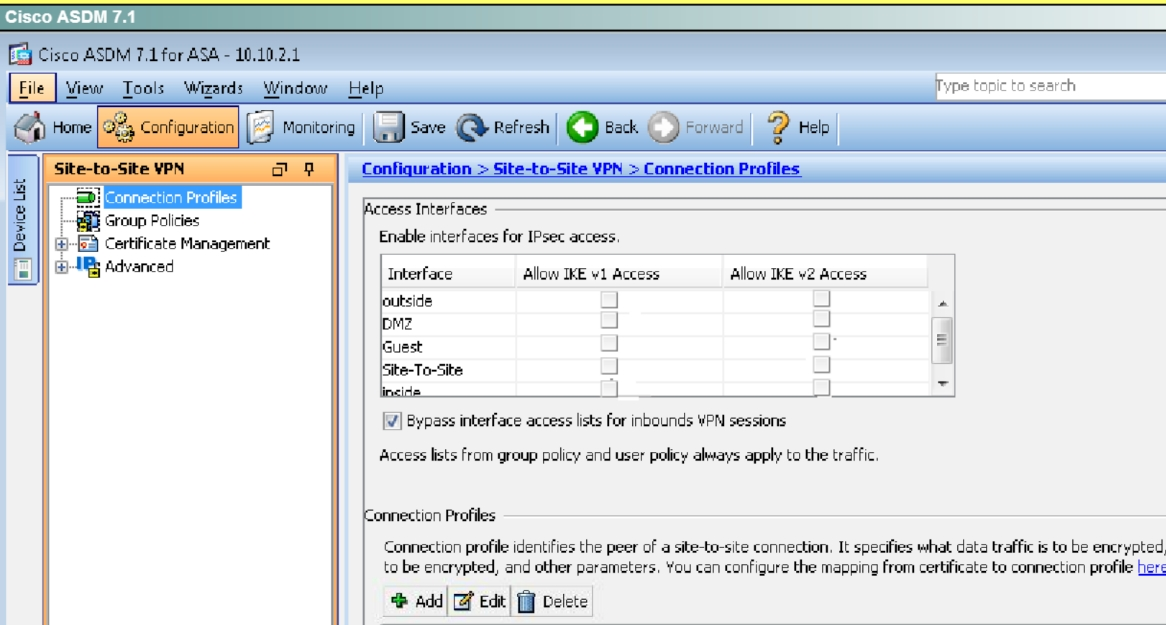Click the greyed Forward arrow icon
Screen dimensions: 1166x625
[x=663, y=127]
